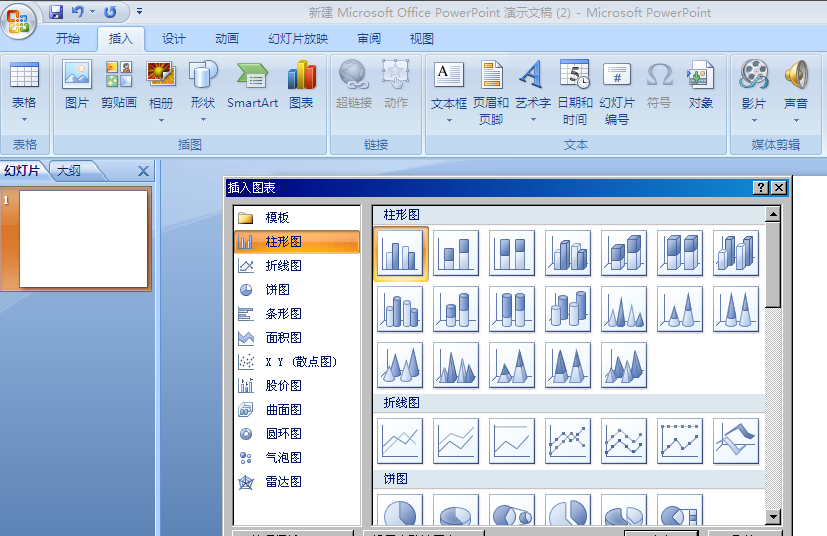This screenshot has width=827, height=536.
Task: Go to the 幻灯片放映 tab
Action: 298,39
